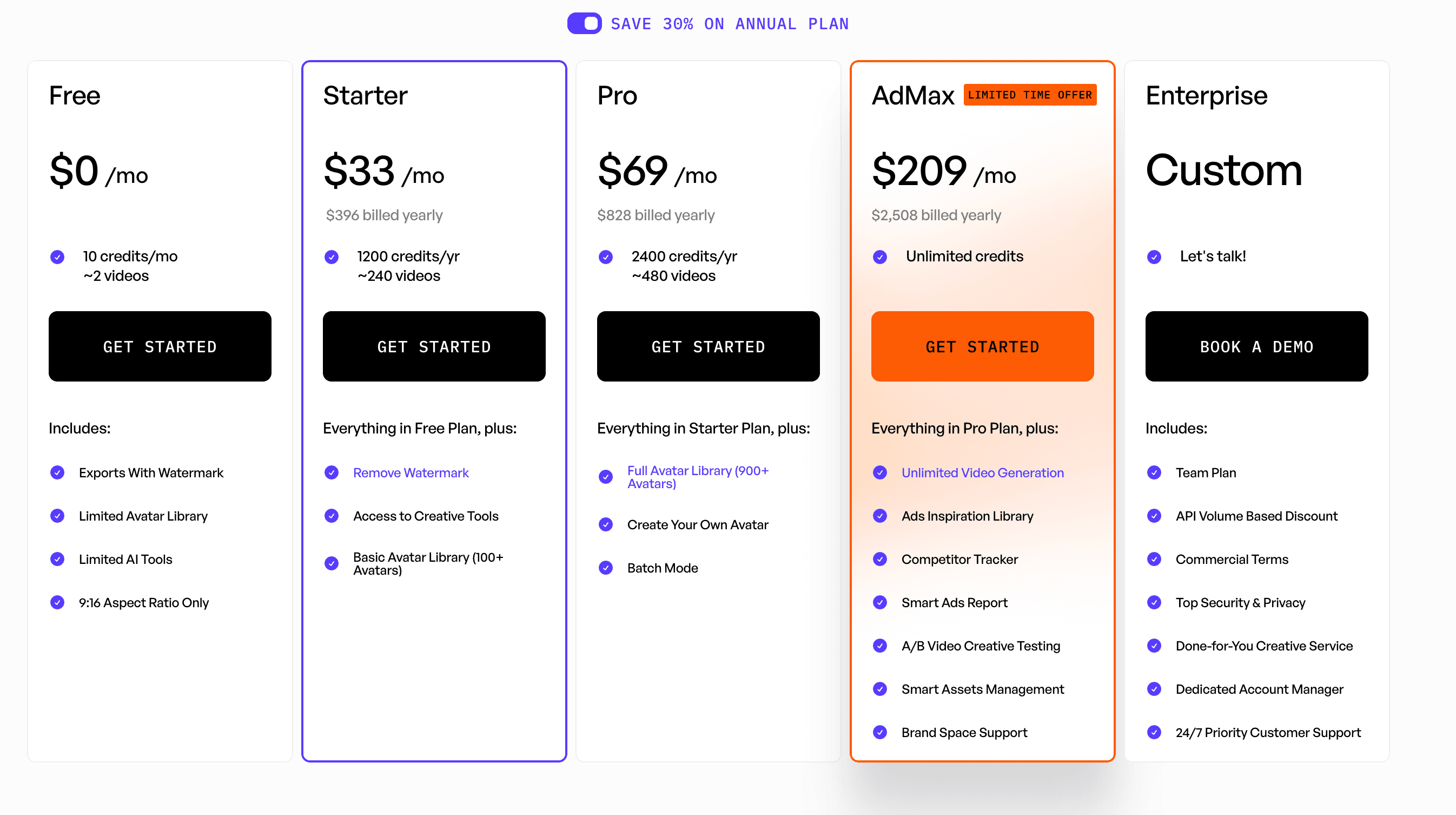Click the checkmark icon beside Team Plan
Screen dimensions: 1456x815
(1154, 472)
